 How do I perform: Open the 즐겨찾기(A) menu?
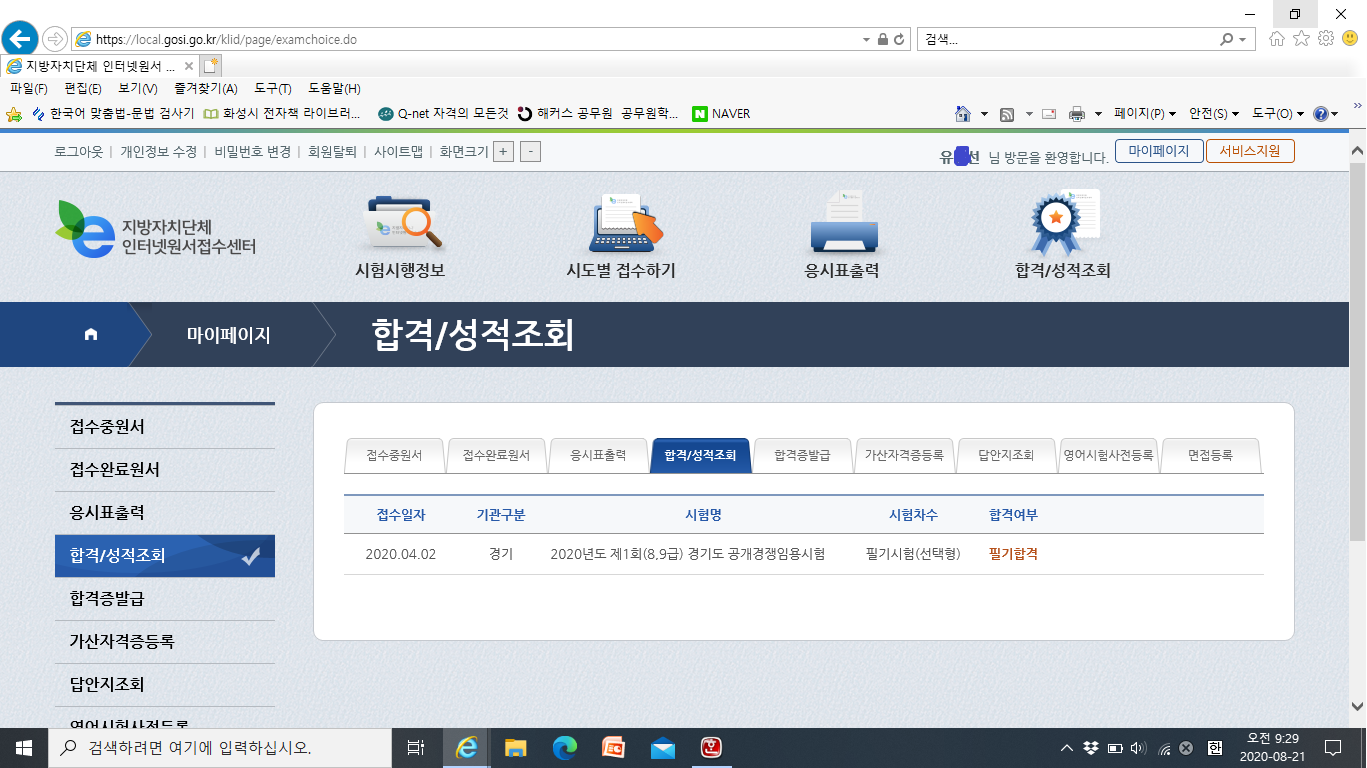[205, 89]
